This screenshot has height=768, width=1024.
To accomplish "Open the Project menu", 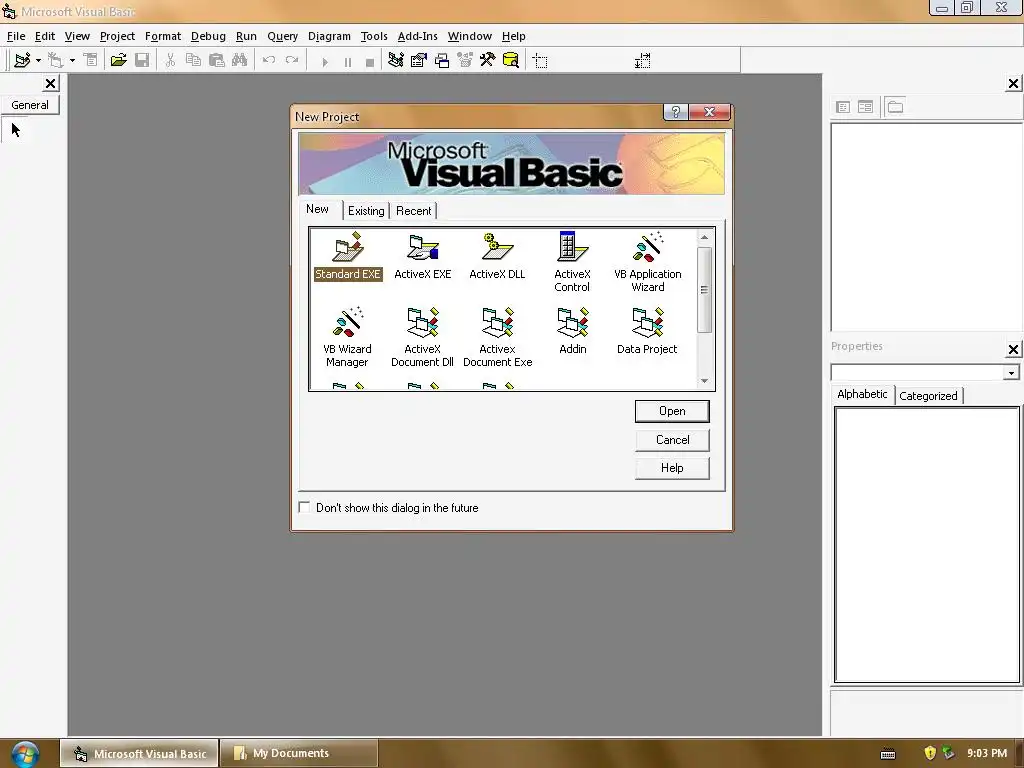I will coord(118,37).
